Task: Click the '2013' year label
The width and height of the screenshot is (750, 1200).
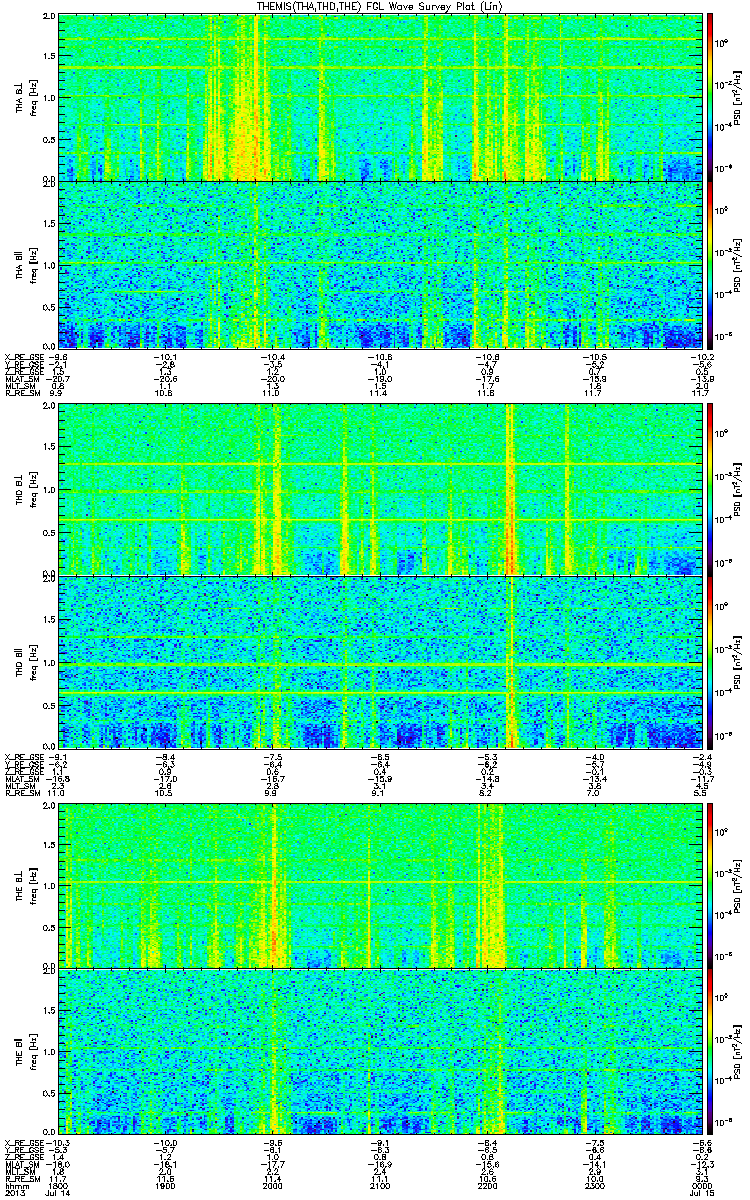Action: click(x=16, y=1195)
